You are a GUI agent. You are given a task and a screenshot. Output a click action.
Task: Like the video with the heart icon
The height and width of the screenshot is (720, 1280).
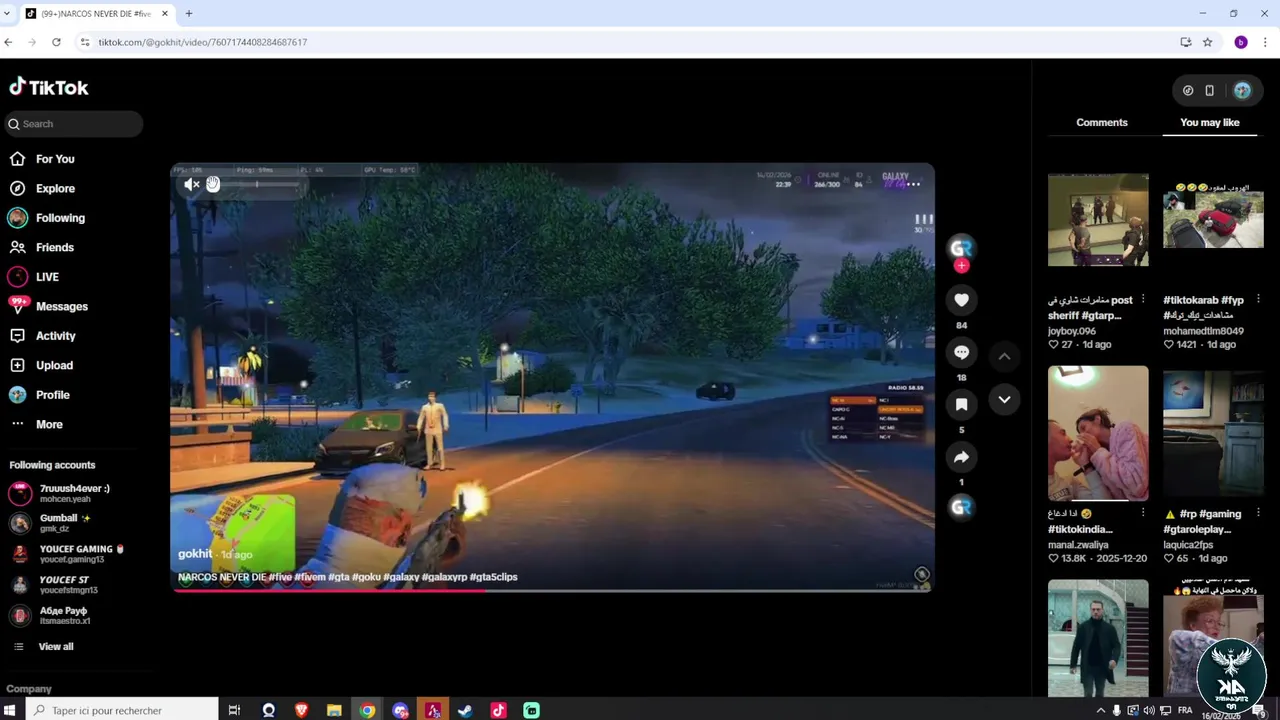click(961, 300)
